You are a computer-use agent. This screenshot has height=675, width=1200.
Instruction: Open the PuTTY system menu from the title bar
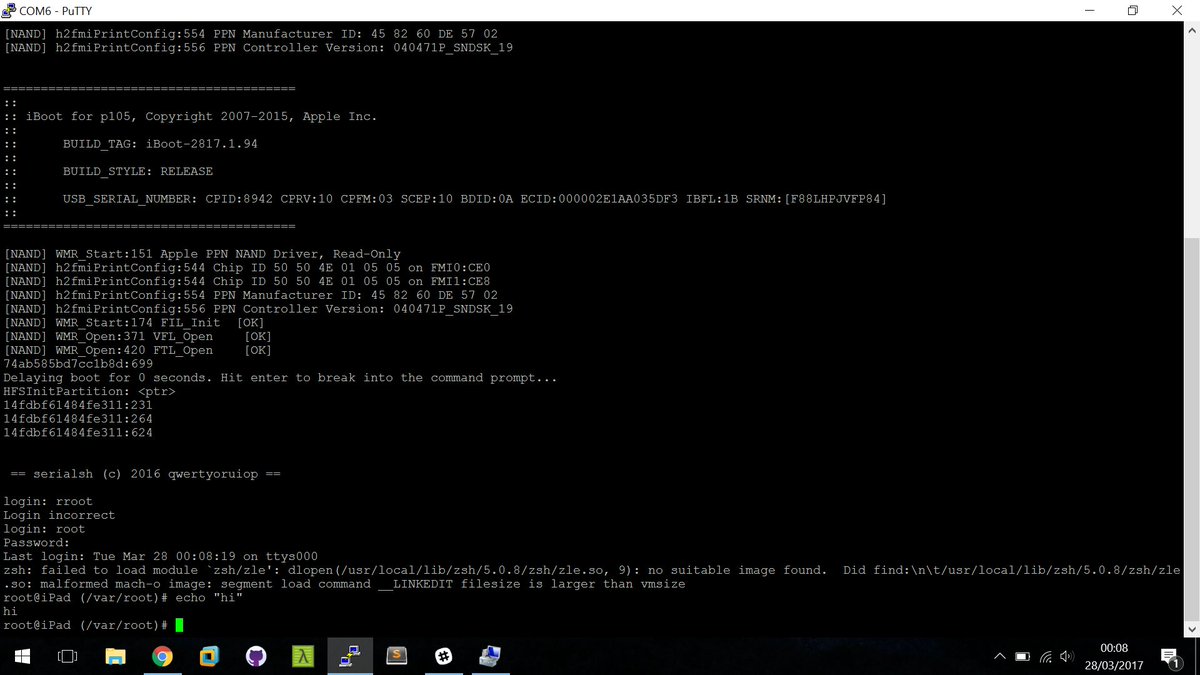click(x=10, y=10)
